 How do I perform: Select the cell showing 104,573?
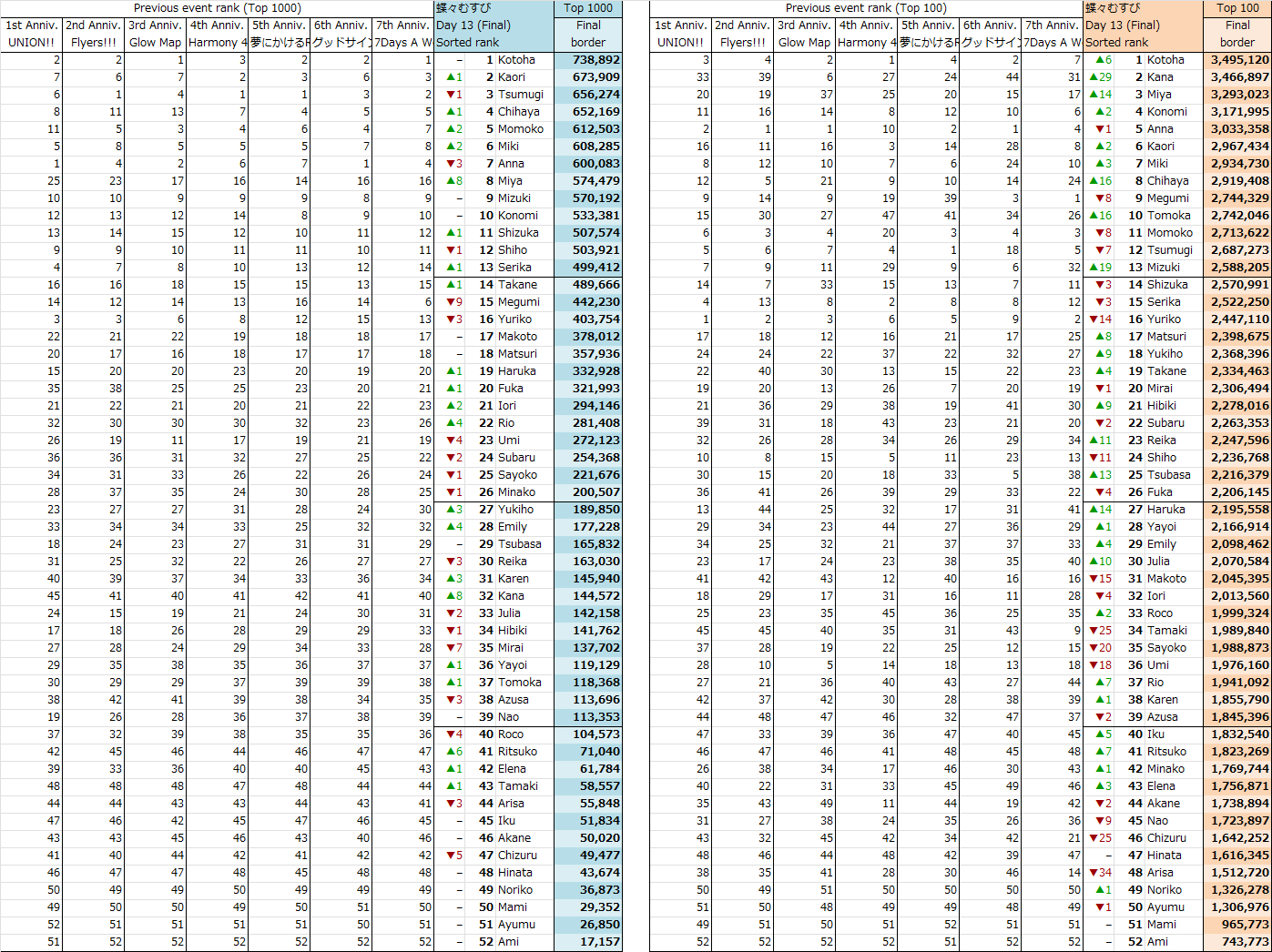pyautogui.click(x=588, y=734)
